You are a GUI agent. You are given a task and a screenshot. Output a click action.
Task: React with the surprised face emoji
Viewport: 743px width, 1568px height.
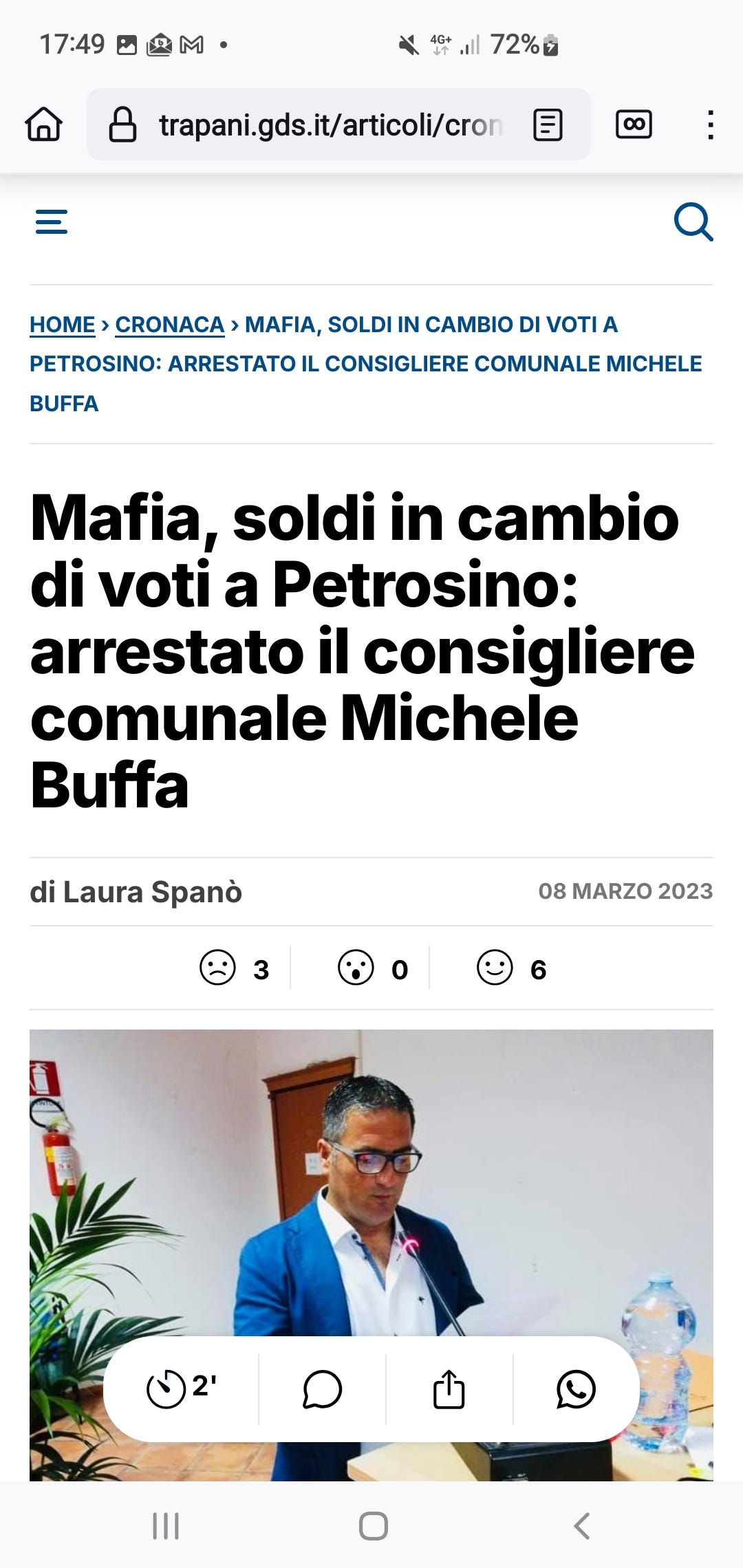(x=356, y=968)
